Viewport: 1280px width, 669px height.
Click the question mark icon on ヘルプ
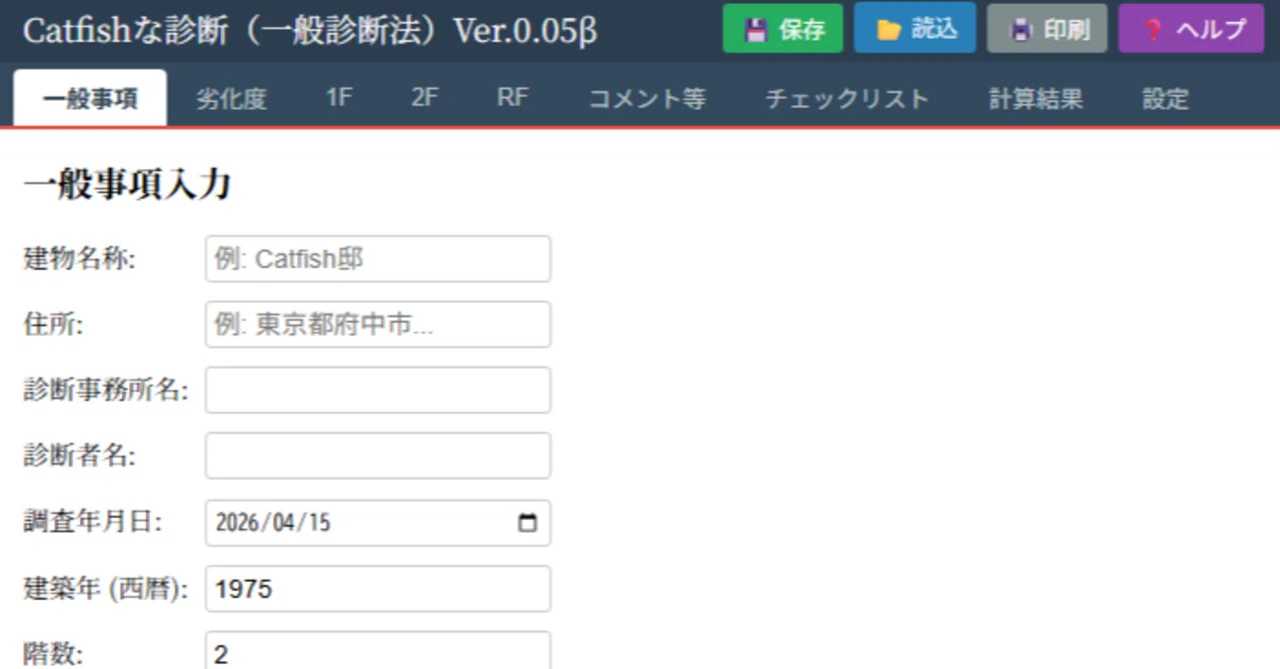[x=1153, y=30]
